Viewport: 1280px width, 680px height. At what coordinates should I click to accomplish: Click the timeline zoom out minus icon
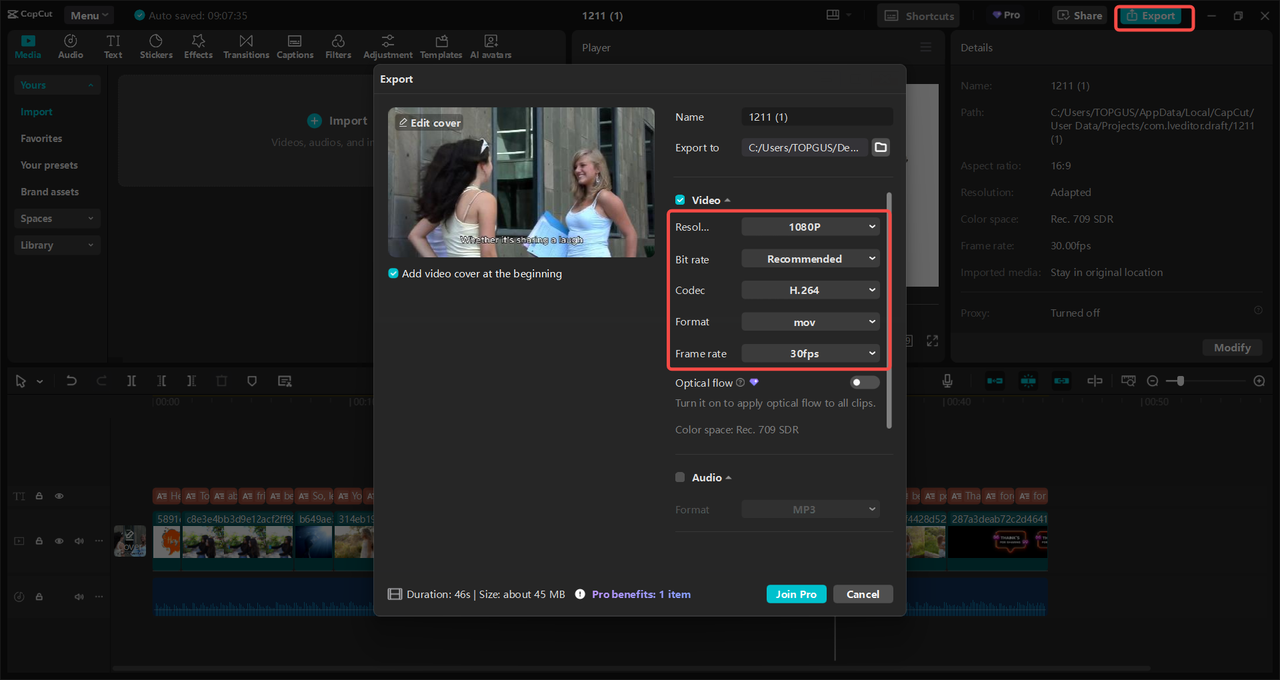point(1152,381)
